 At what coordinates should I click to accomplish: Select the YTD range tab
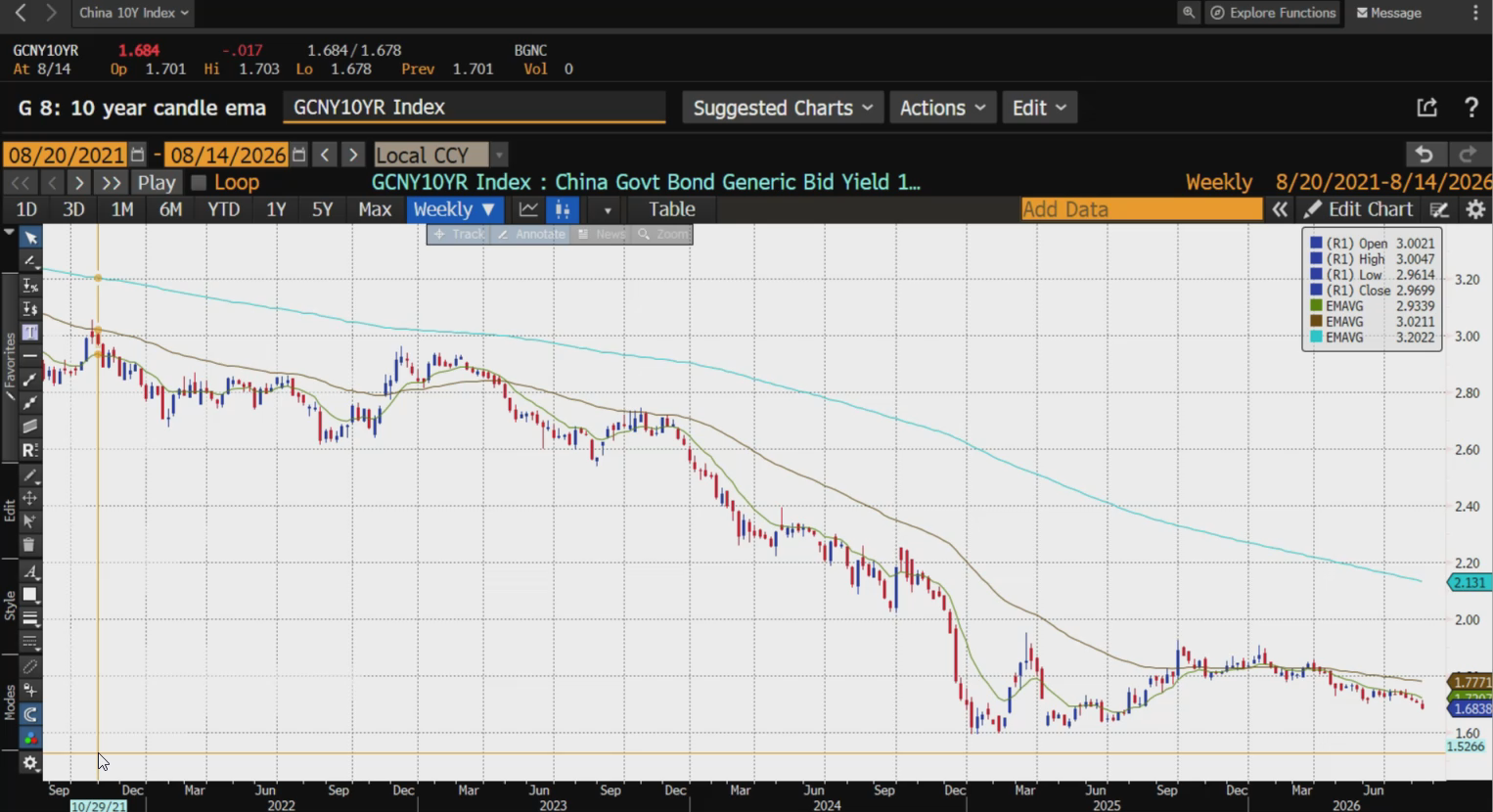click(224, 209)
